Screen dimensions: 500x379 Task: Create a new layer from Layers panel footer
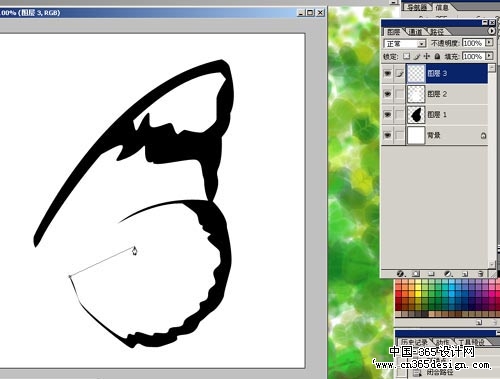[465, 274]
